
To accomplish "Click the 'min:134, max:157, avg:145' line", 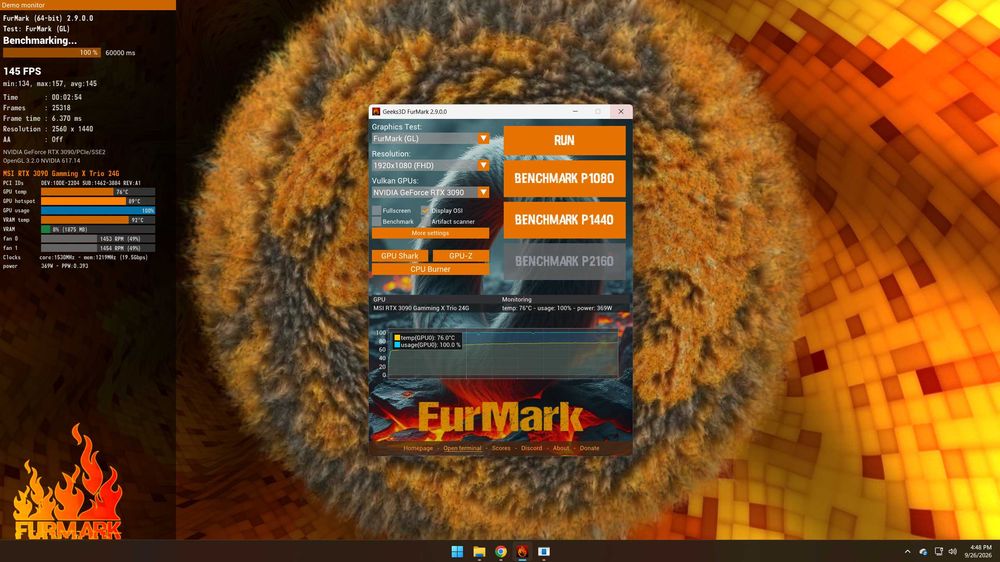I will click(x=50, y=84).
